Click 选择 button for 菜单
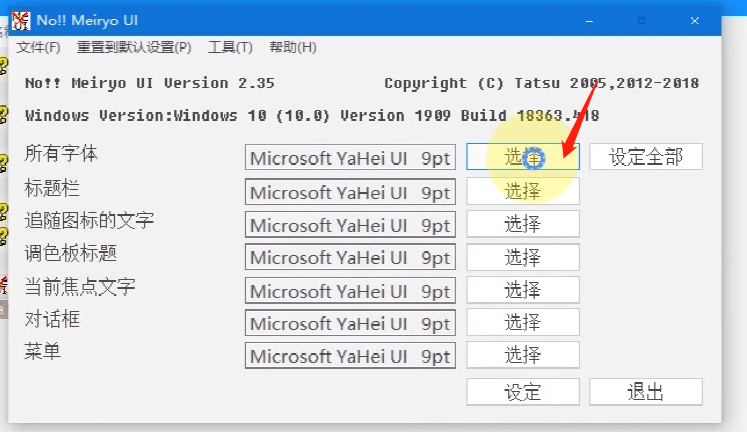The width and height of the screenshot is (747, 432). pos(523,355)
